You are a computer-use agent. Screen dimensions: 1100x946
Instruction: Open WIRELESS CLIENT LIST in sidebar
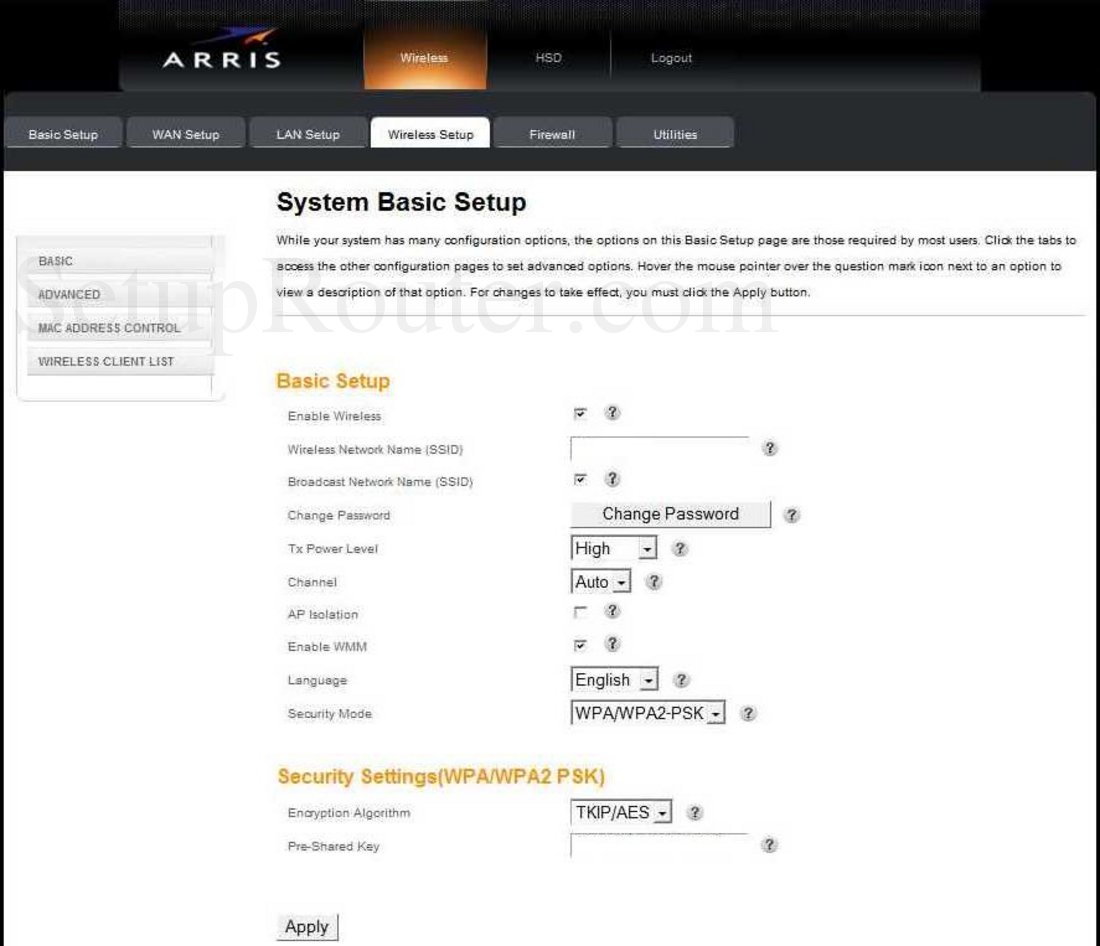[119, 361]
